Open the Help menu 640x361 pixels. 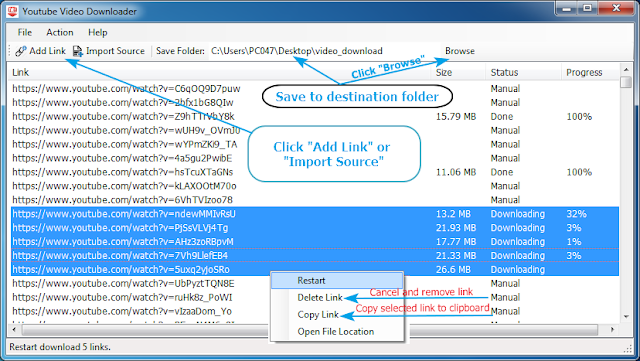pyautogui.click(x=98, y=32)
